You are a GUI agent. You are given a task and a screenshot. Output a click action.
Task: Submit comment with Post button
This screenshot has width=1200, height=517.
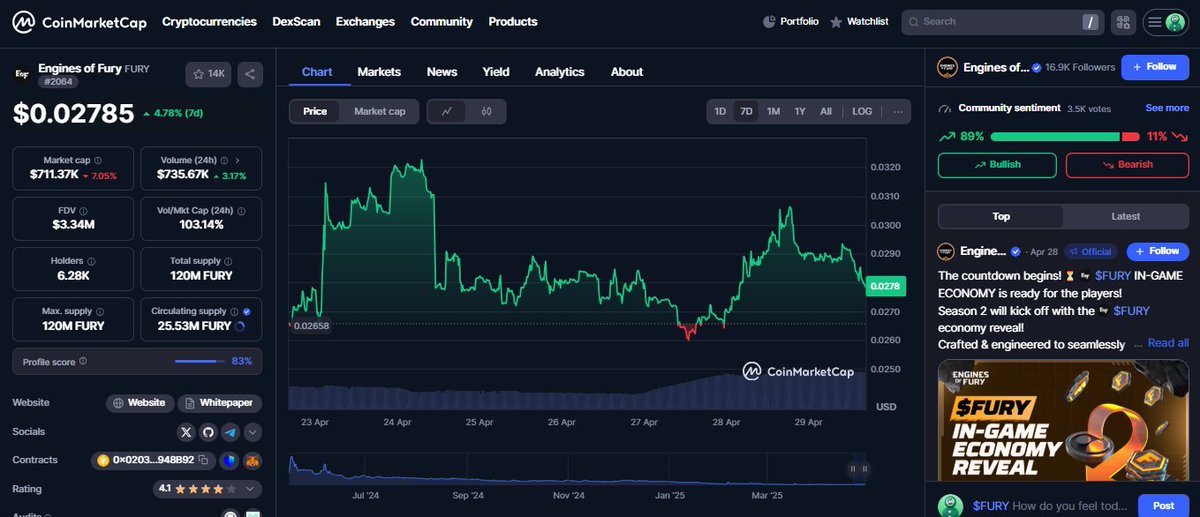coord(1163,505)
